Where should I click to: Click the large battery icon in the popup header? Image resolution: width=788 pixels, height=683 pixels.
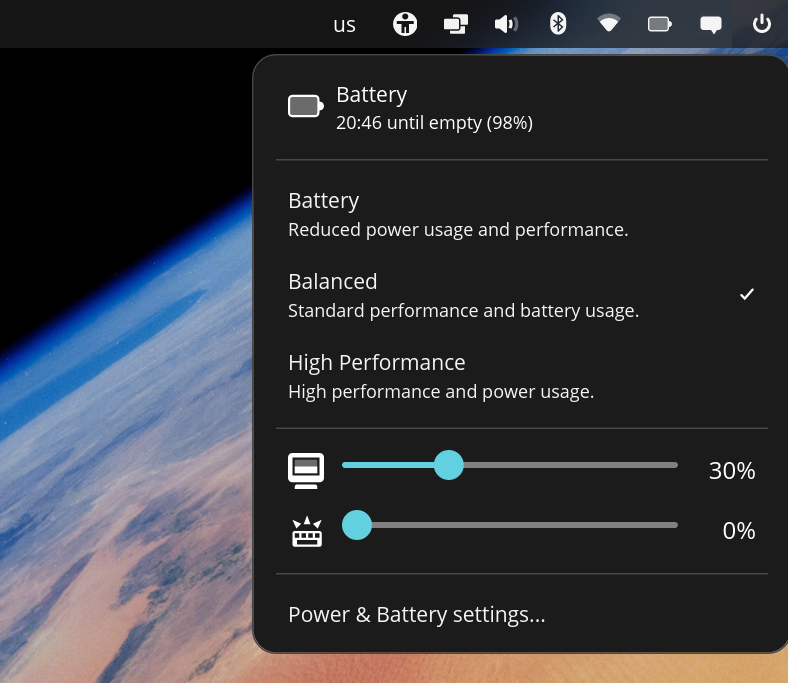(306, 106)
